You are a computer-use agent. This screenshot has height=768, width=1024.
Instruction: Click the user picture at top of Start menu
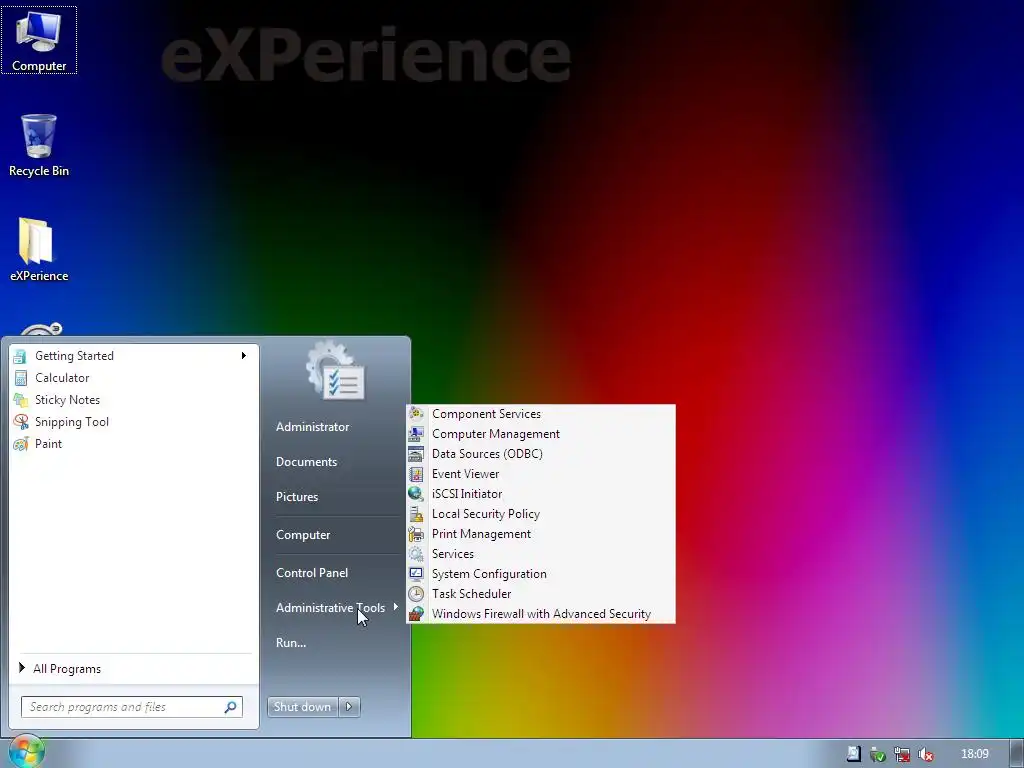click(336, 370)
